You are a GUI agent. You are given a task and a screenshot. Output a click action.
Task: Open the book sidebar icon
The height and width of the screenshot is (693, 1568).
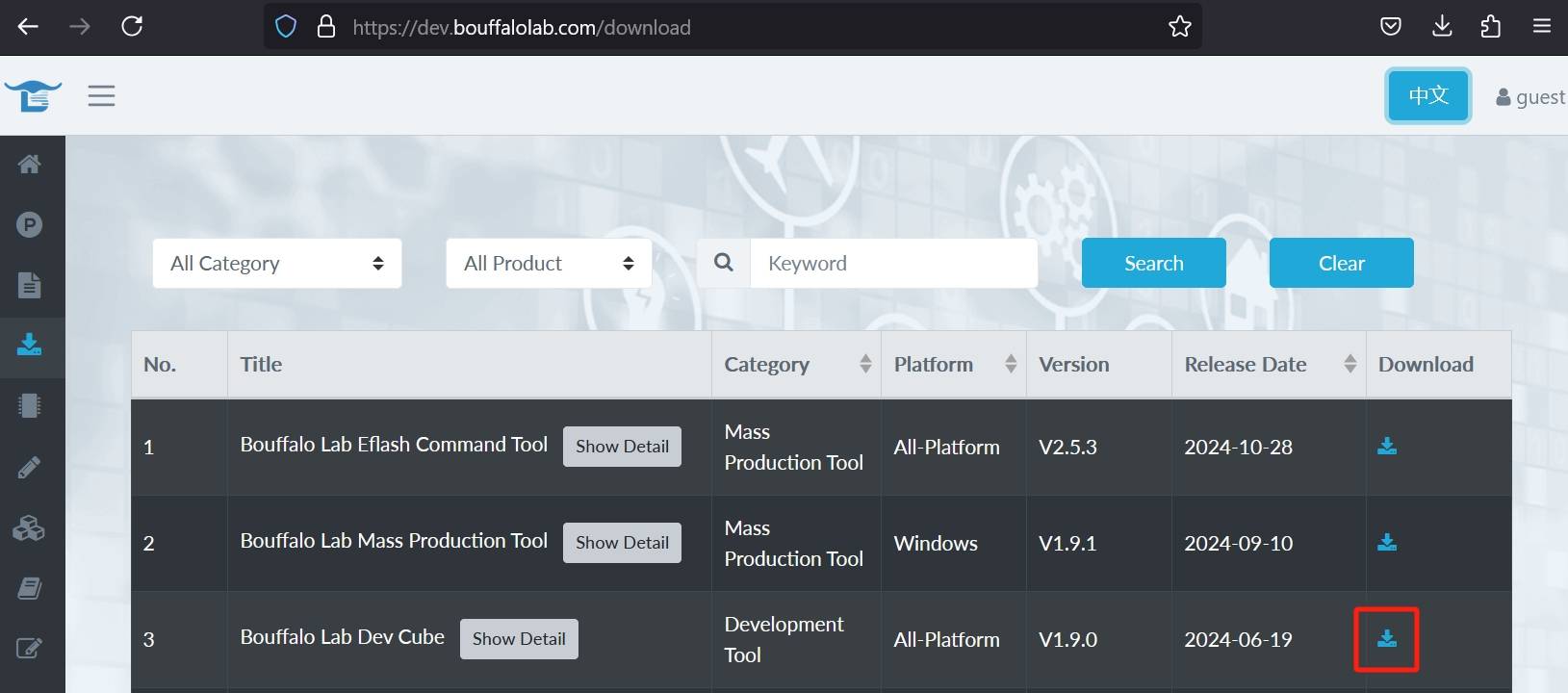pos(29,588)
